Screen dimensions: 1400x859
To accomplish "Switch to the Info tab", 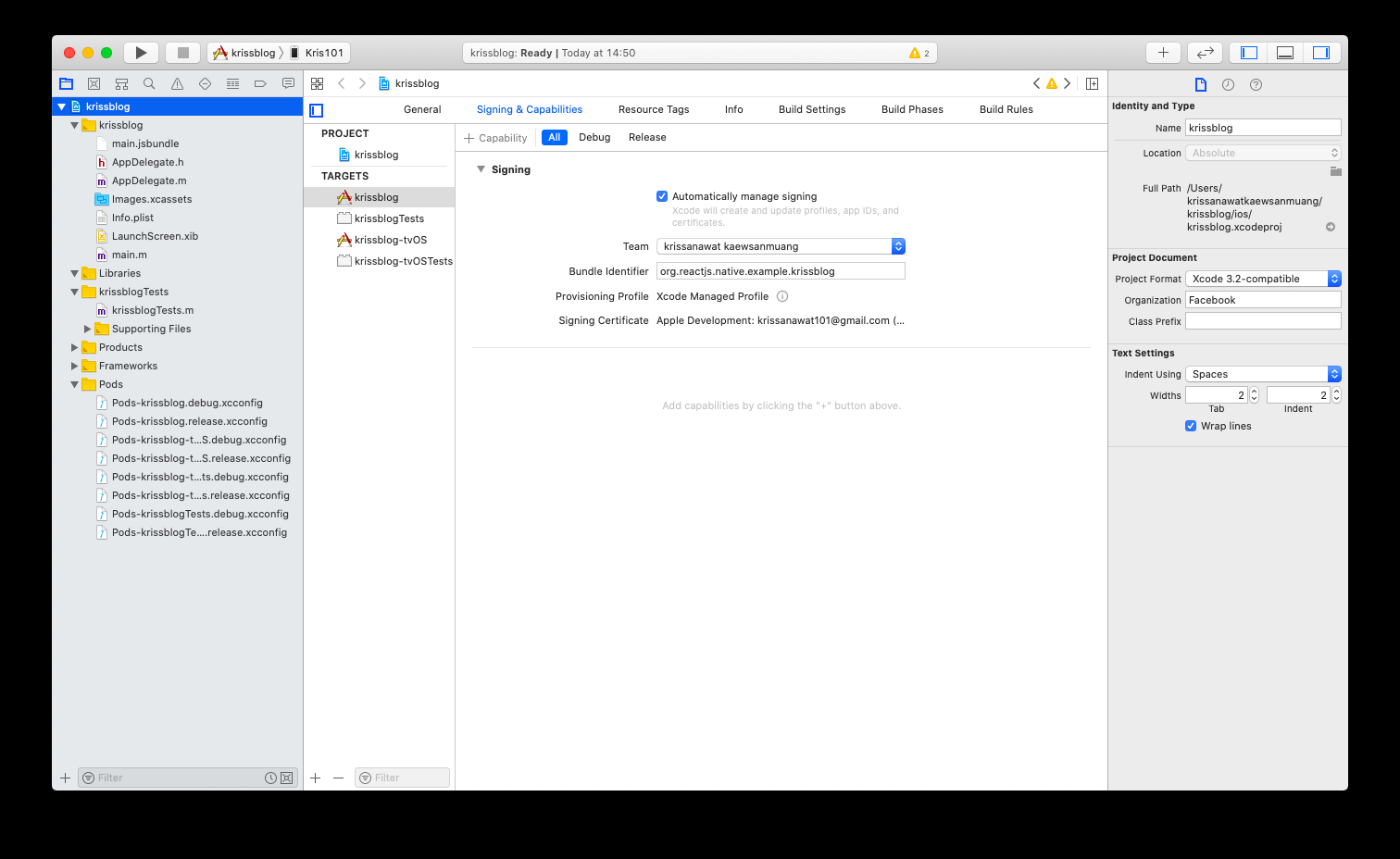I will coord(734,109).
